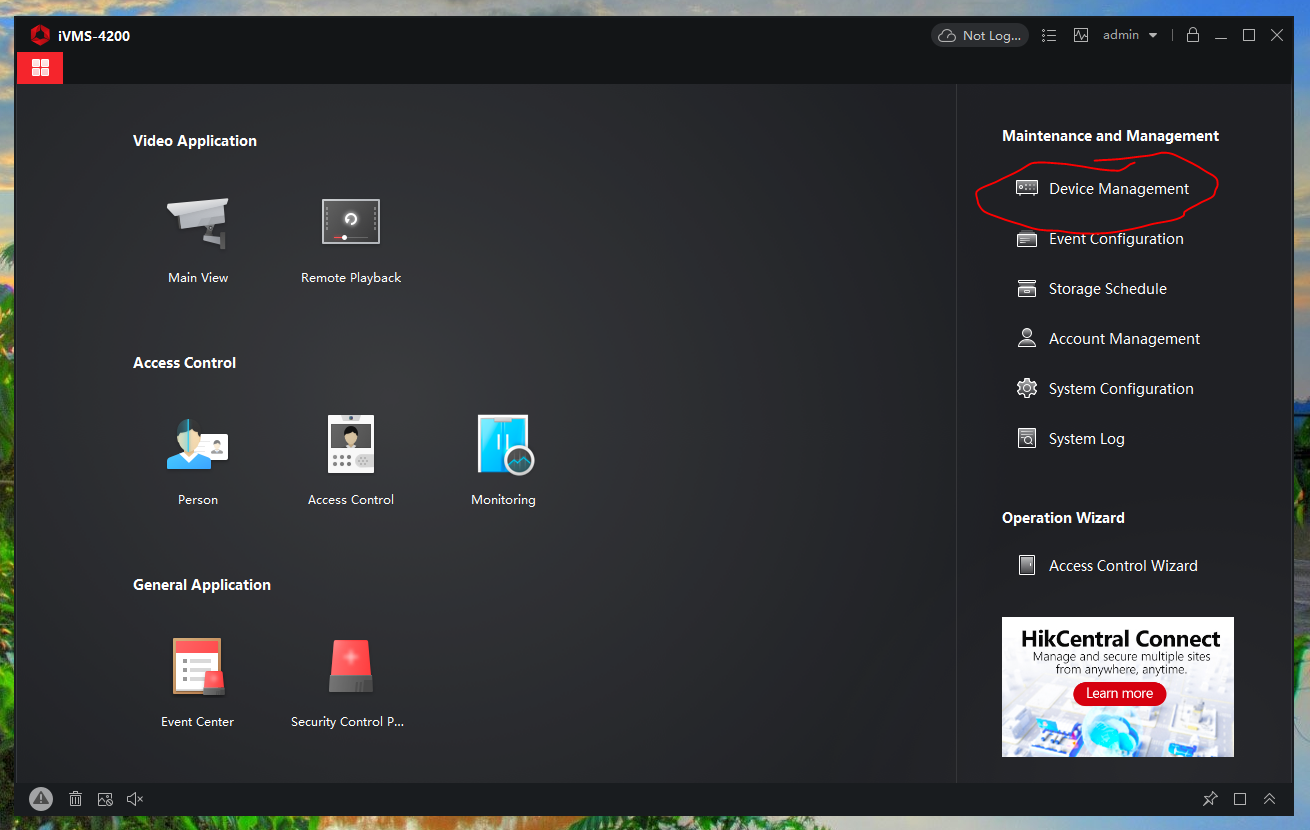Open the Access Control module icon
Screen dimensions: 1310x830
(351, 444)
